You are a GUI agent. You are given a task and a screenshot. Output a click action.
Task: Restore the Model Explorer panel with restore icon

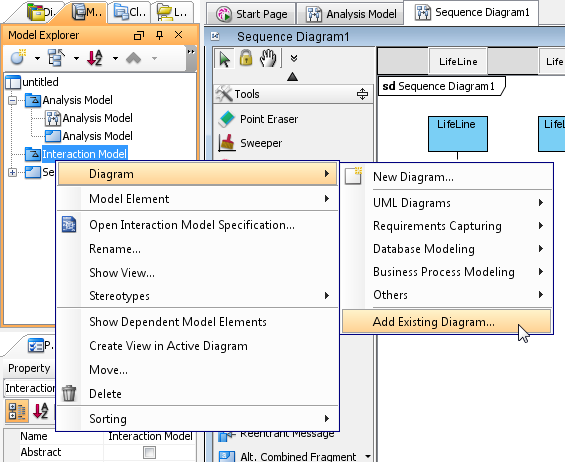(x=139, y=35)
